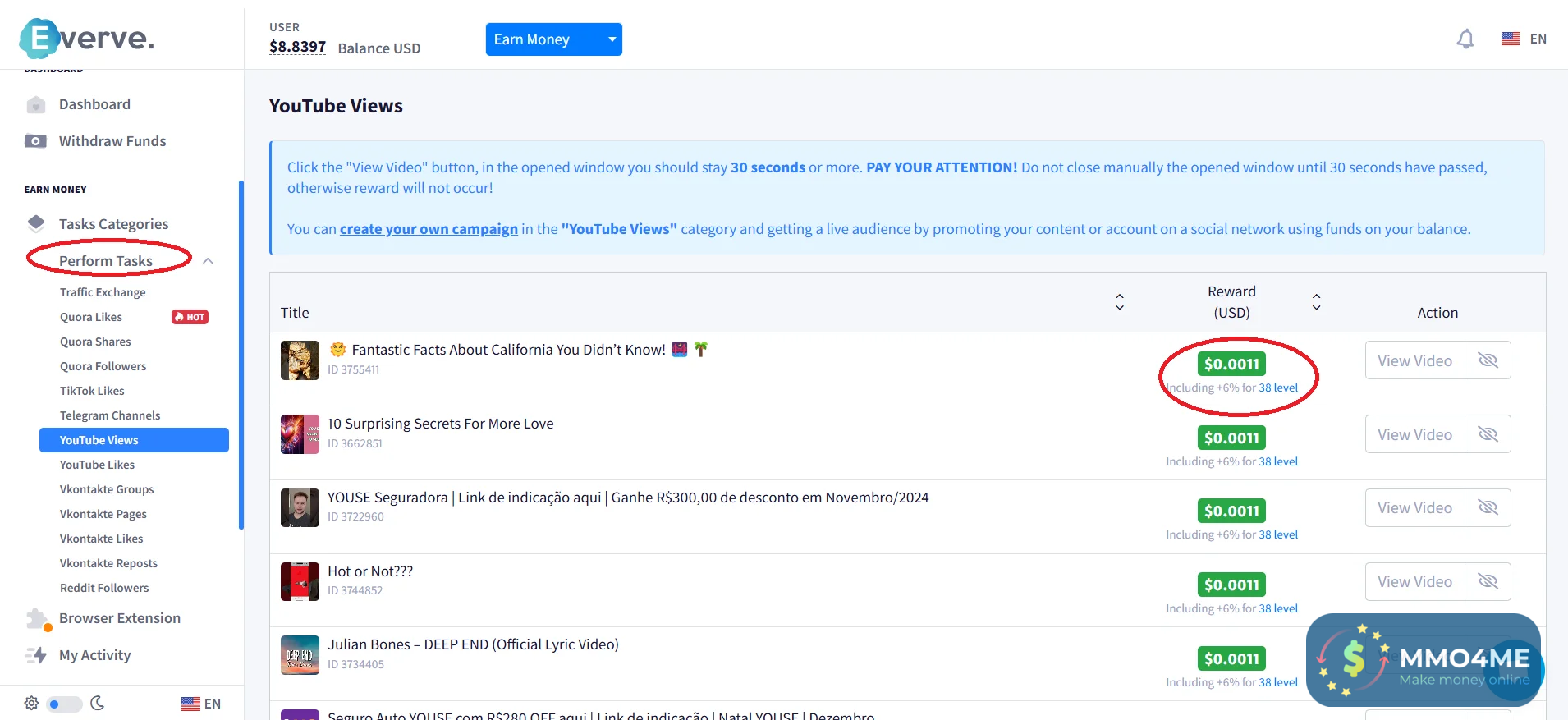This screenshot has height=720, width=1568.
Task: Open the create your own campaign link
Action: coord(429,229)
